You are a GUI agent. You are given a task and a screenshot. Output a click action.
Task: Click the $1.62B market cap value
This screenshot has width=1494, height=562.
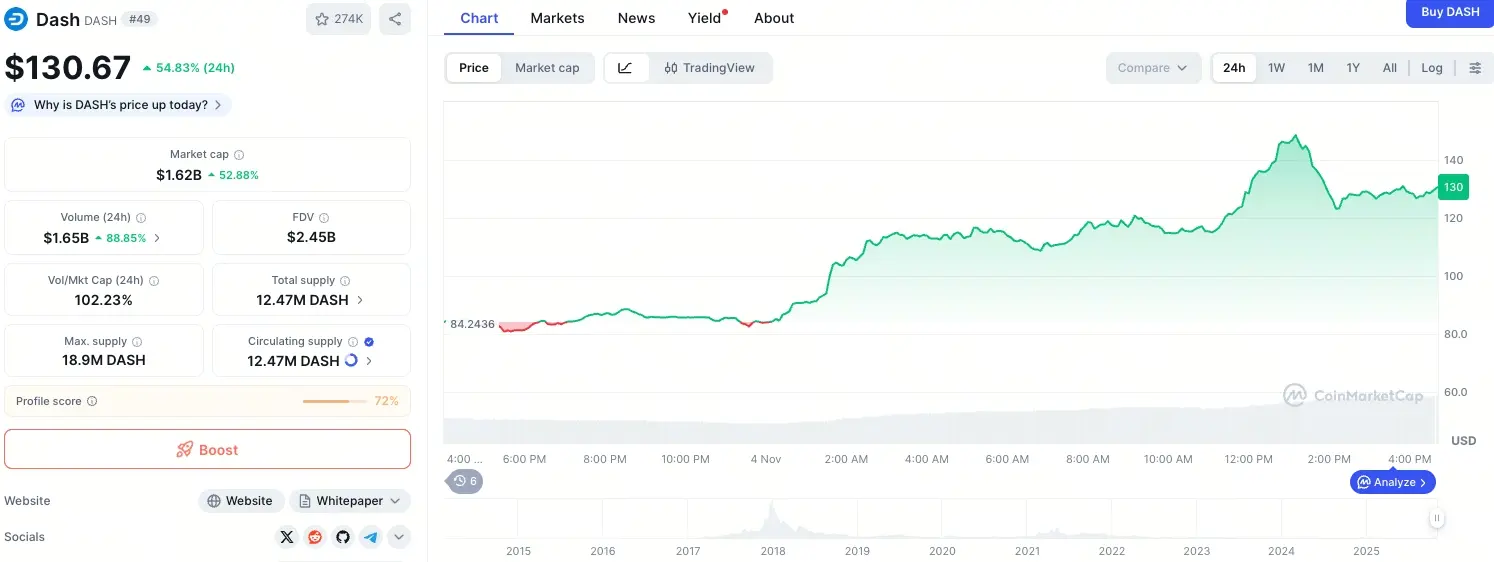click(x=179, y=175)
